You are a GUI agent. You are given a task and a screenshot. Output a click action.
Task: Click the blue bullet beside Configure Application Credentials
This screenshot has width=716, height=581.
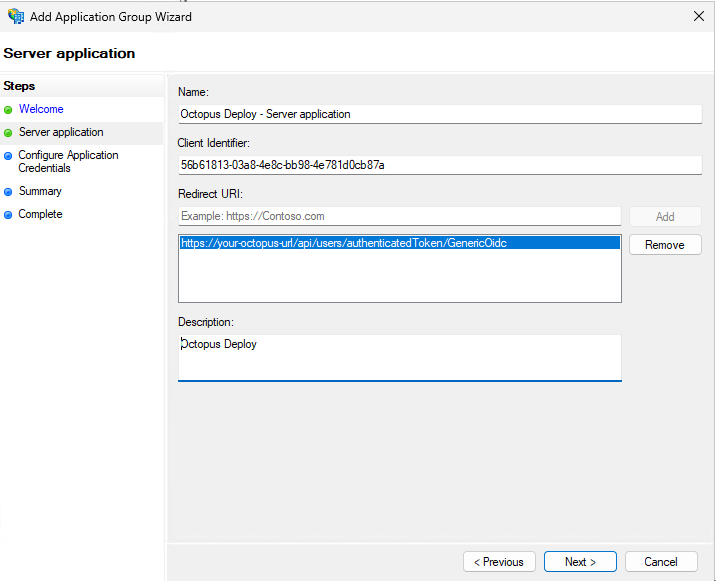coord(8,156)
